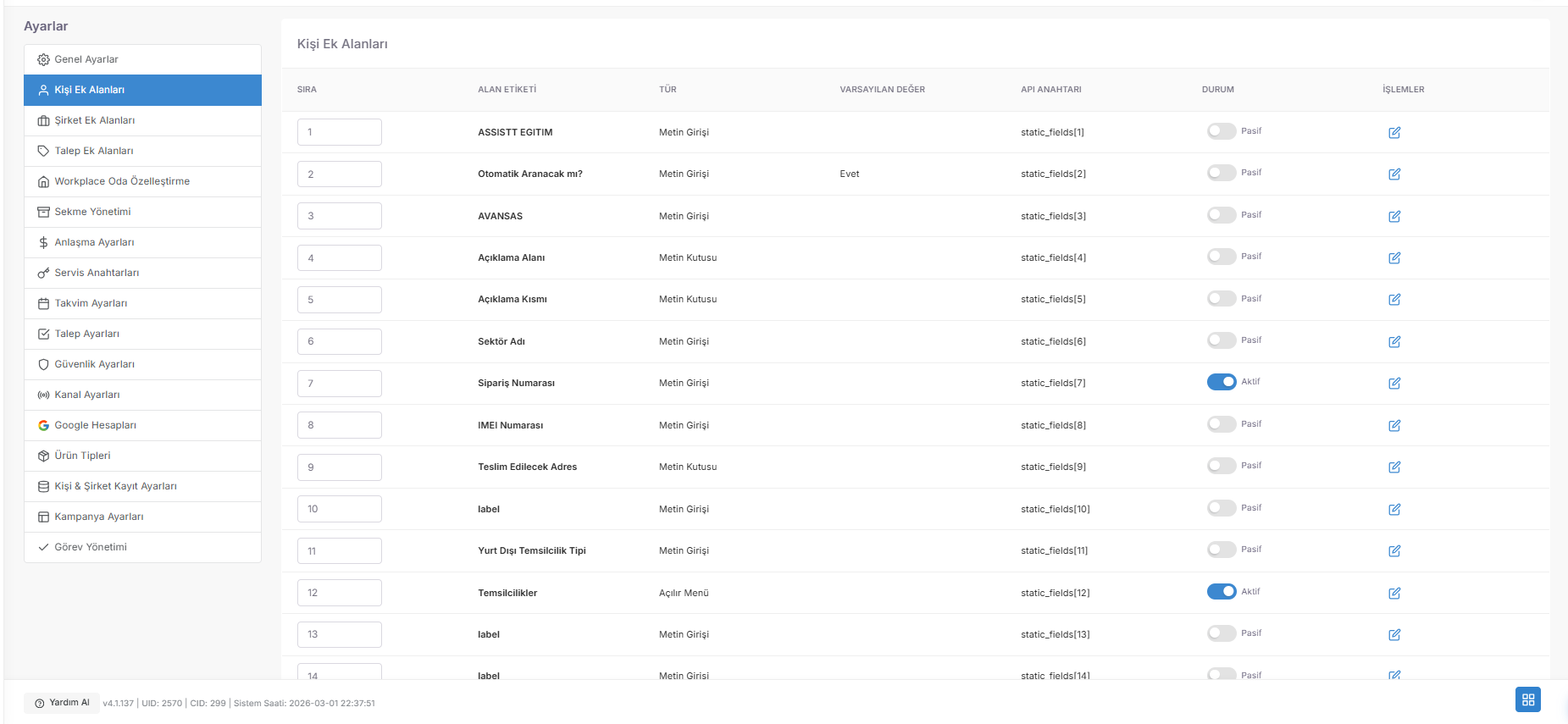Enable Sektör Adı status toggle
The height and width of the screenshot is (724, 1568).
[1222, 340]
